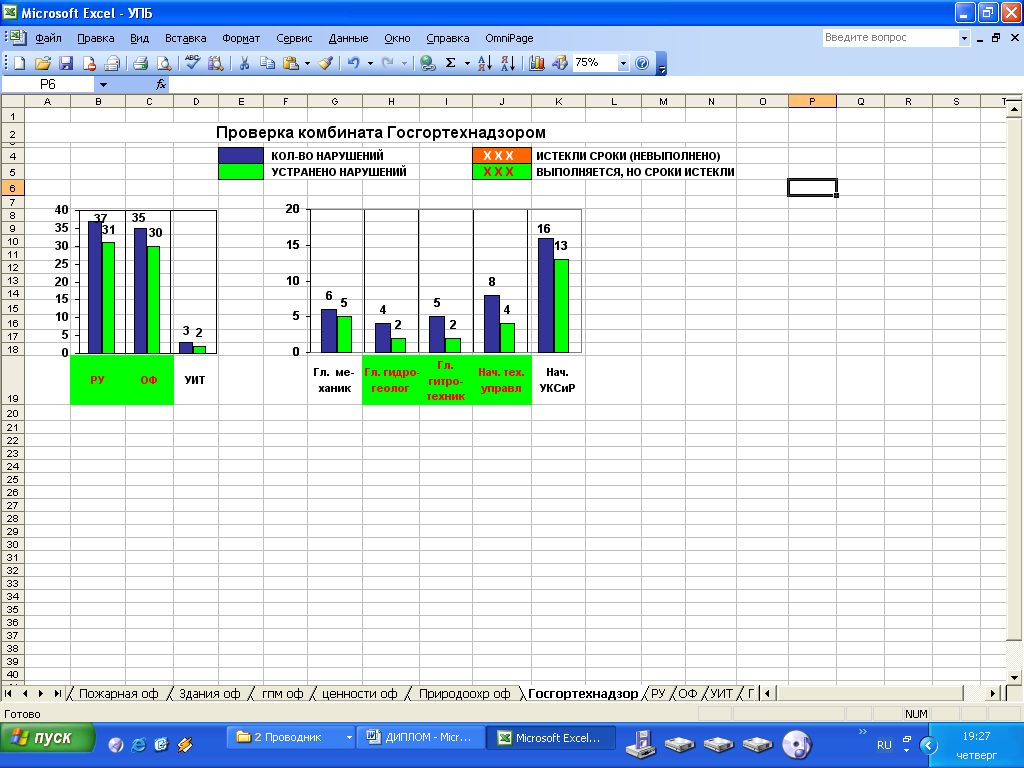
Task: Open the Open-file folder icon
Action: 43,63
